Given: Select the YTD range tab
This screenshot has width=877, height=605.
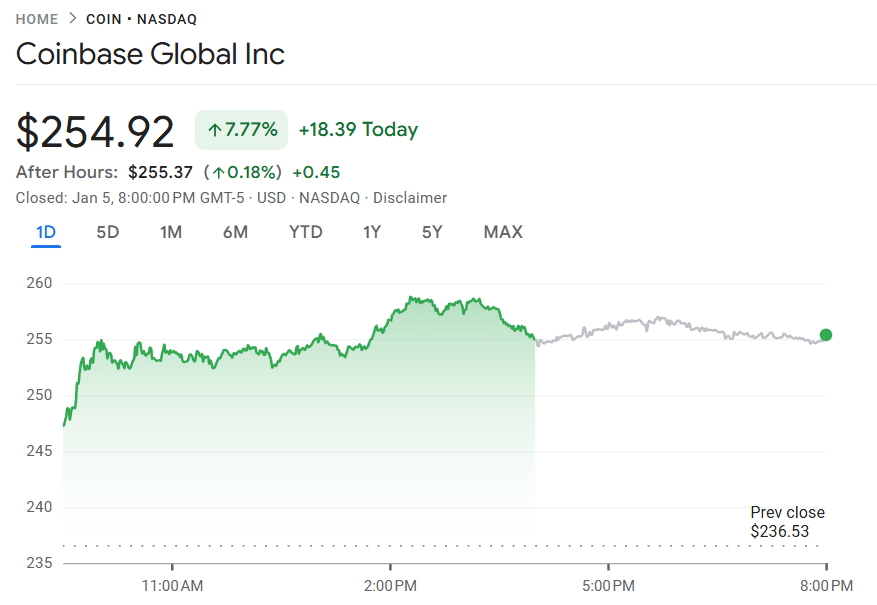Looking at the screenshot, I should [x=306, y=233].
